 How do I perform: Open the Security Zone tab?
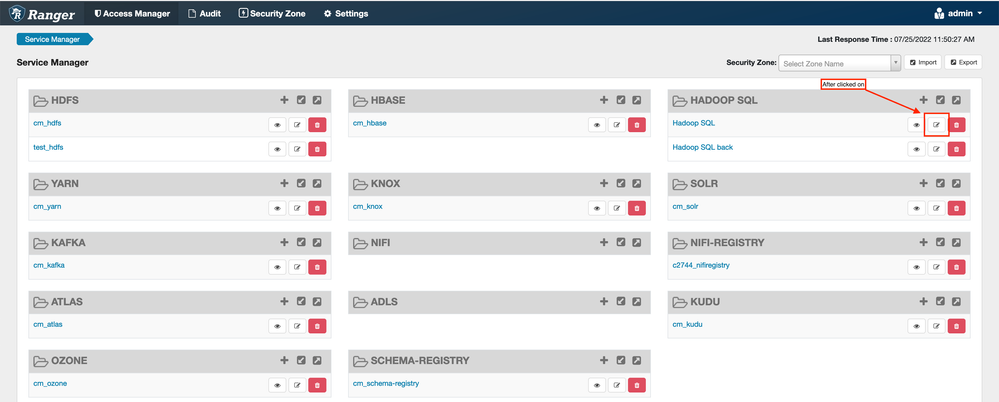272,13
